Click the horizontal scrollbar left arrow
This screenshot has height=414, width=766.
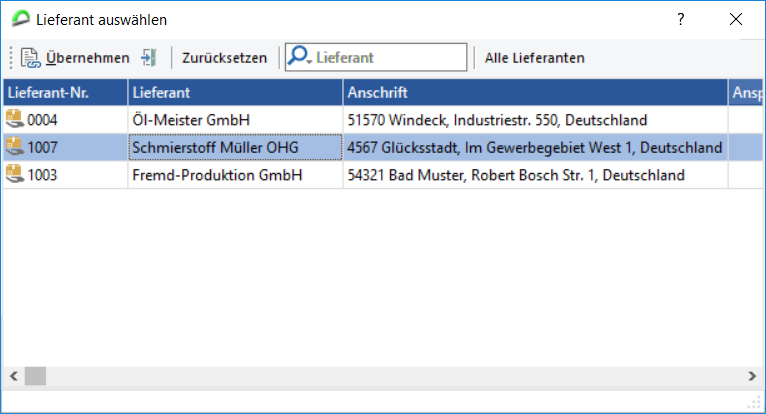click(14, 376)
